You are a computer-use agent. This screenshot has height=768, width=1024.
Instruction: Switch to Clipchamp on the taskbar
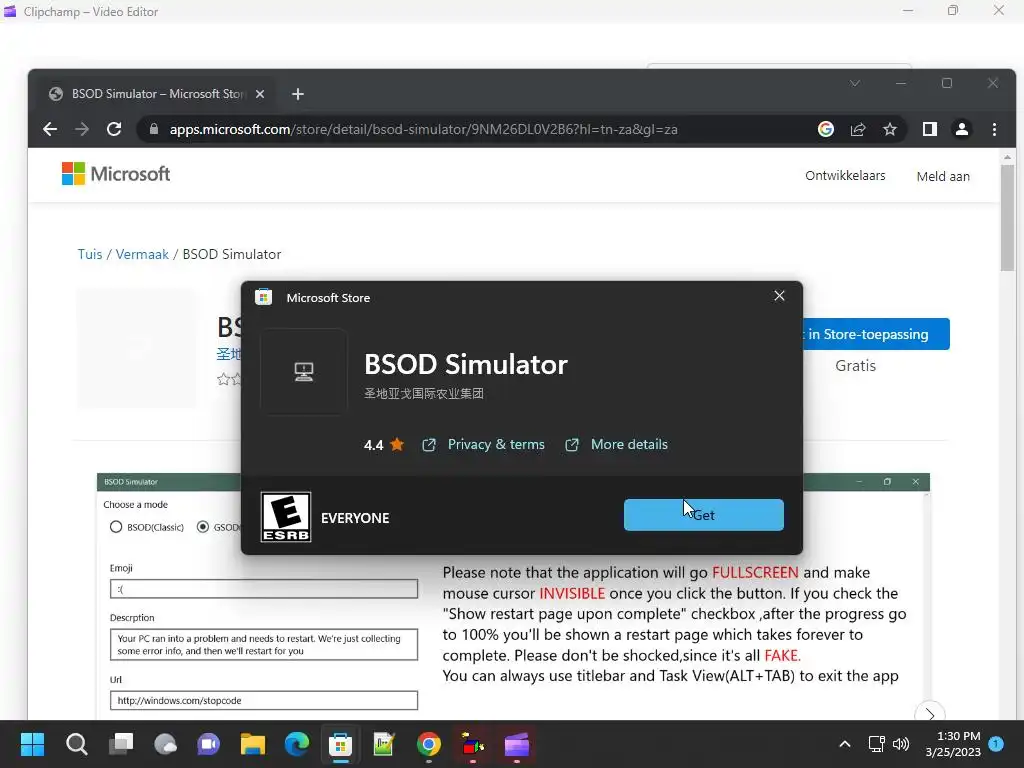click(516, 744)
